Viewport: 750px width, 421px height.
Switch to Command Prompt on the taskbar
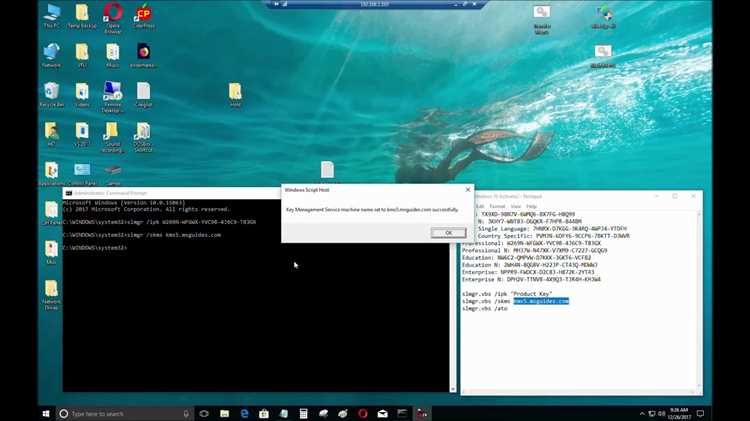(402, 414)
